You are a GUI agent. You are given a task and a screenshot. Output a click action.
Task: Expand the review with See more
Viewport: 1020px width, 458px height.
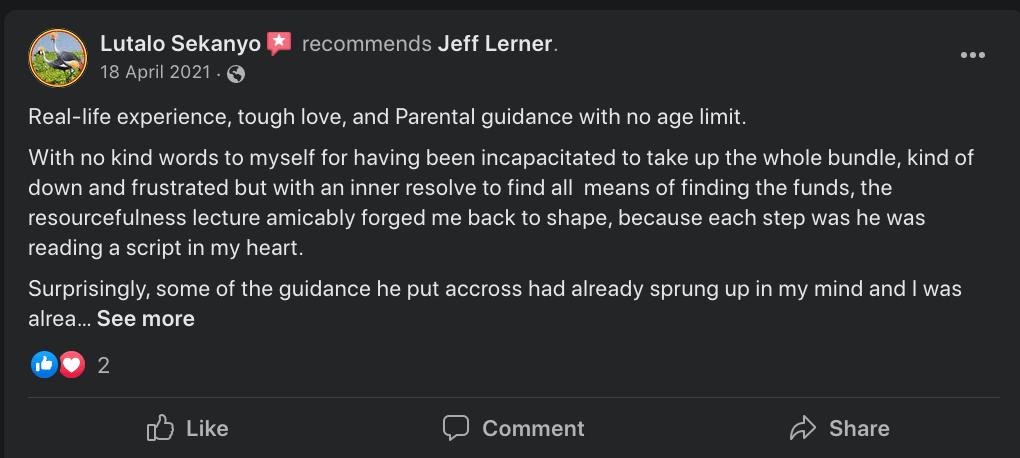(x=146, y=319)
